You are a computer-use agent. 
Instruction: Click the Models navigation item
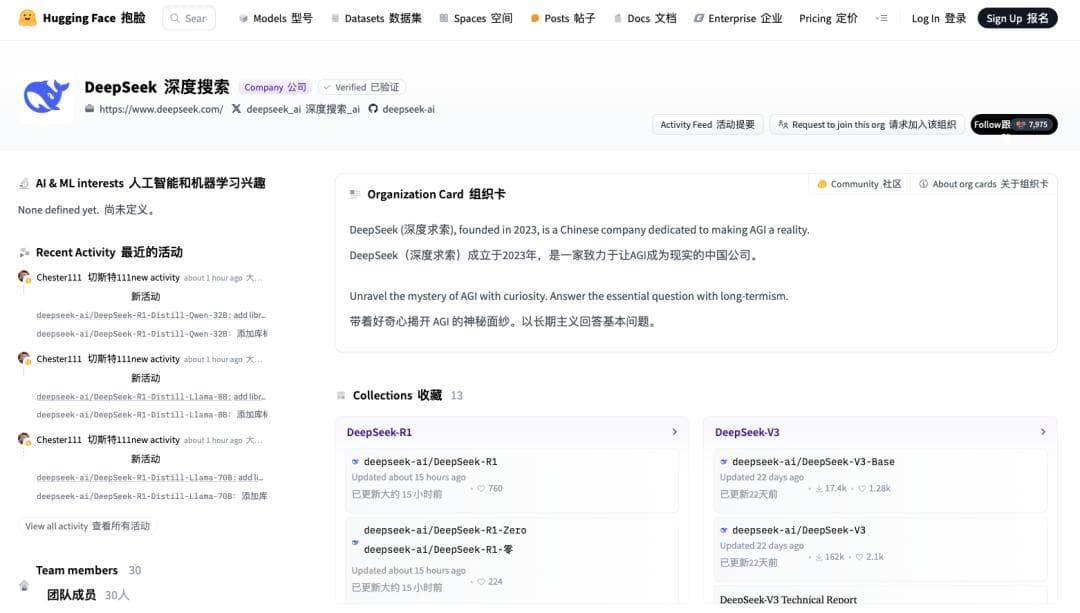[x=275, y=18]
